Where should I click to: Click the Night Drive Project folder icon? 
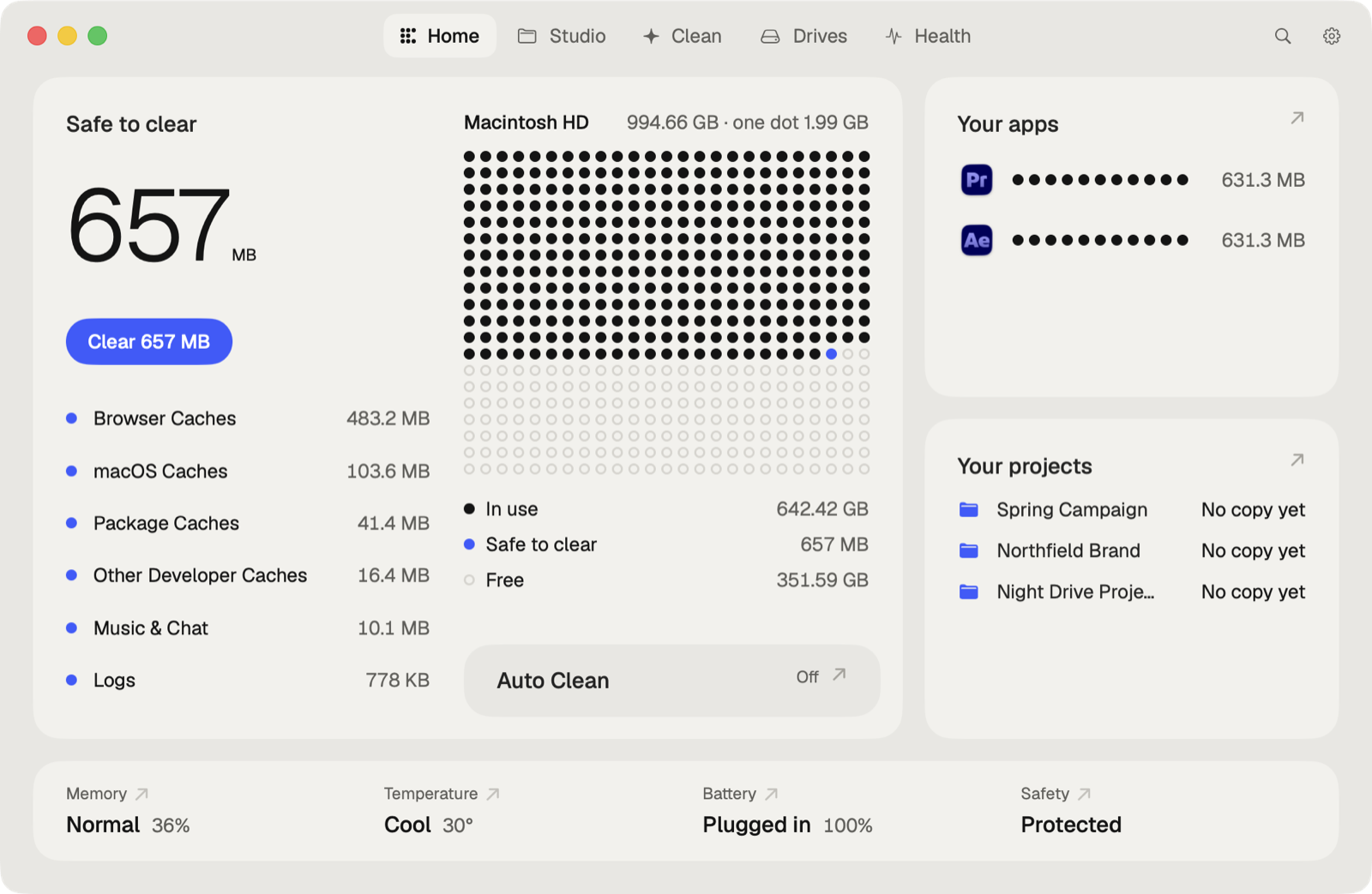pos(969,591)
